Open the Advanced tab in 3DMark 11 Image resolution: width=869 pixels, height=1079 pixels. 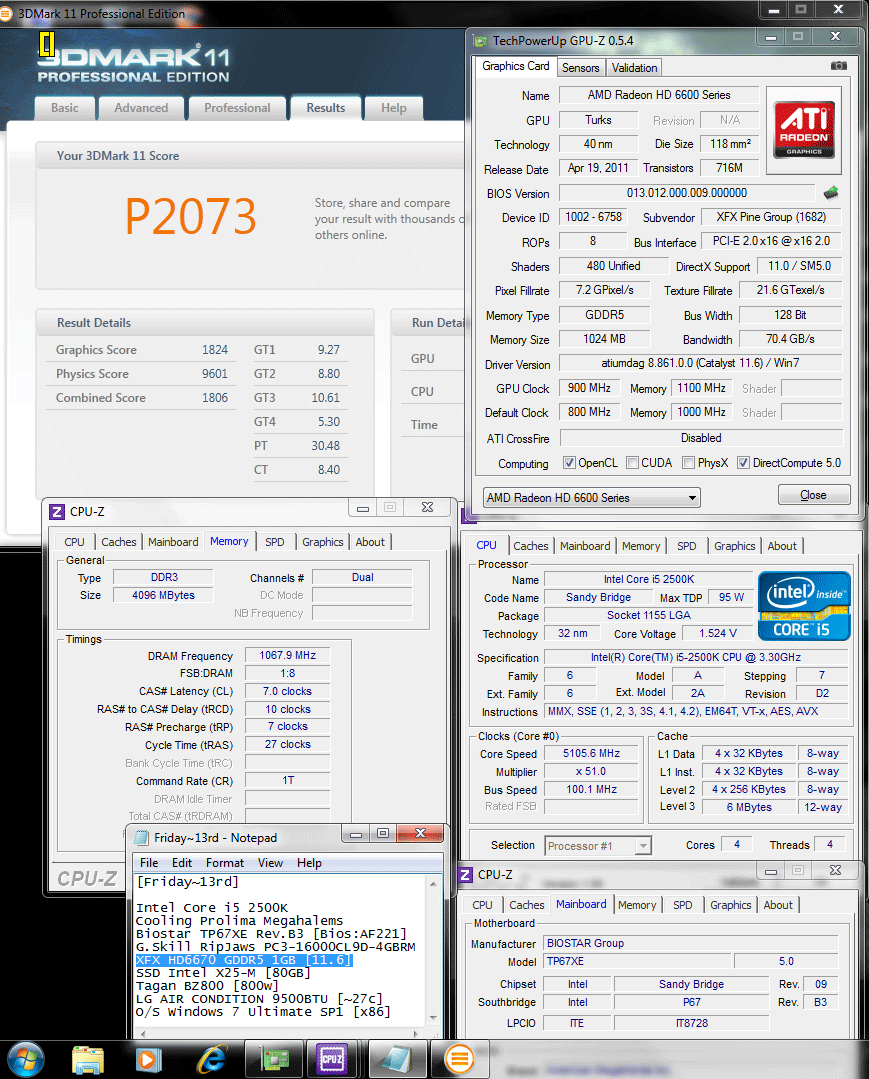coord(141,108)
